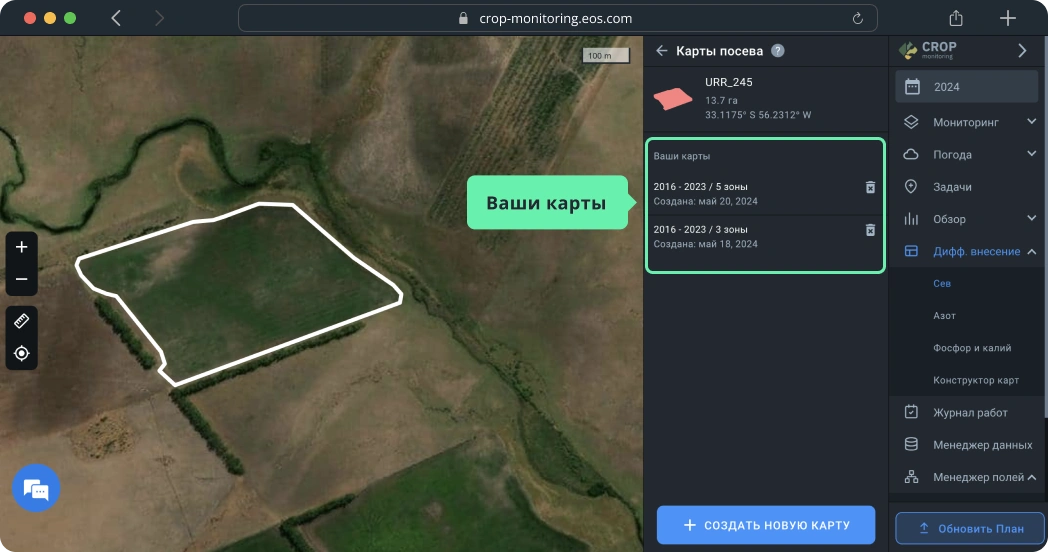
Task: Click the zoom out minus button on map
Action: (21, 279)
